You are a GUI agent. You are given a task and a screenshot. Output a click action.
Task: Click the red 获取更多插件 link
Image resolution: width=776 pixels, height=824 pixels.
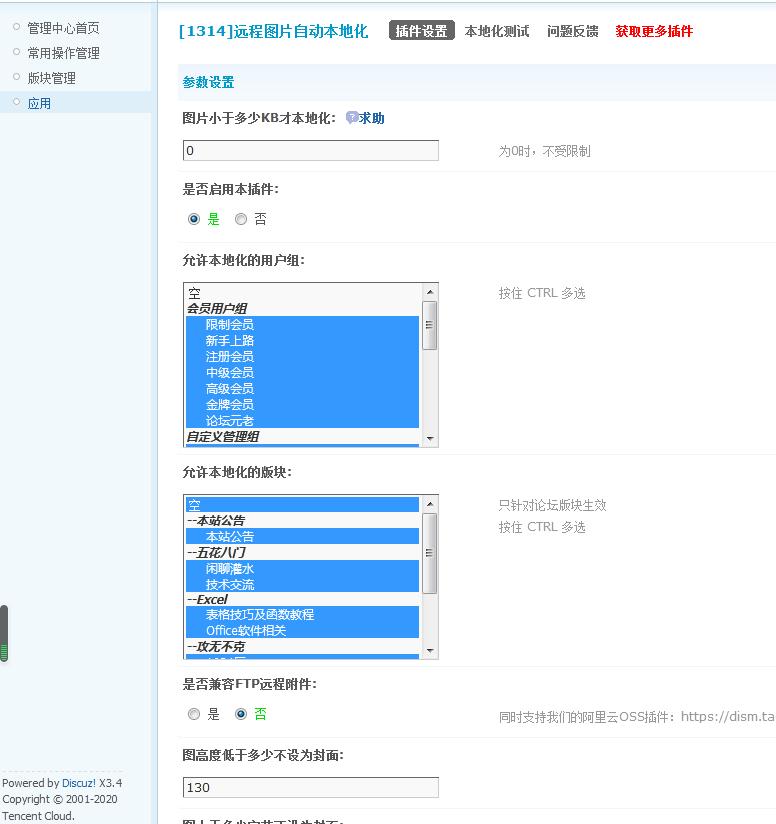tap(654, 31)
